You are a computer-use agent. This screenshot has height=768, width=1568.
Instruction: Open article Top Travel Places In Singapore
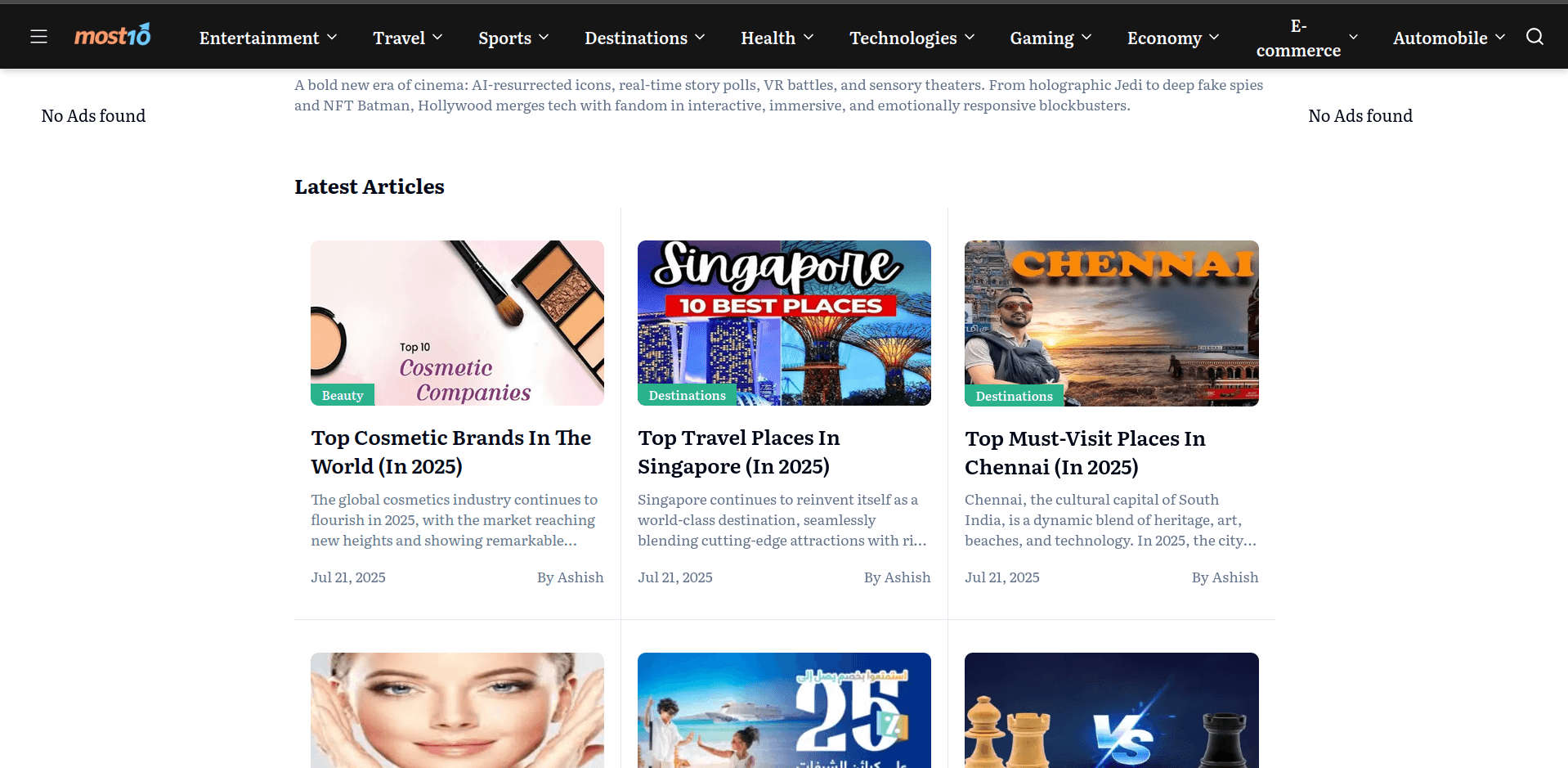(x=739, y=452)
